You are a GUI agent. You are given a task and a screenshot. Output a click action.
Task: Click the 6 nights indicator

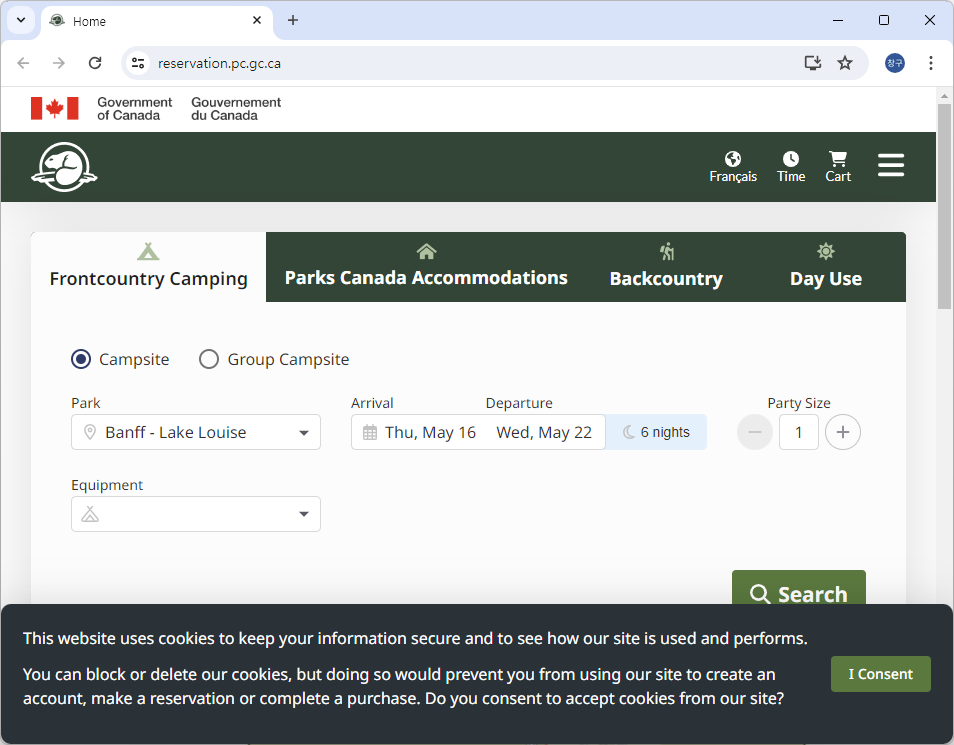pyautogui.click(x=656, y=432)
